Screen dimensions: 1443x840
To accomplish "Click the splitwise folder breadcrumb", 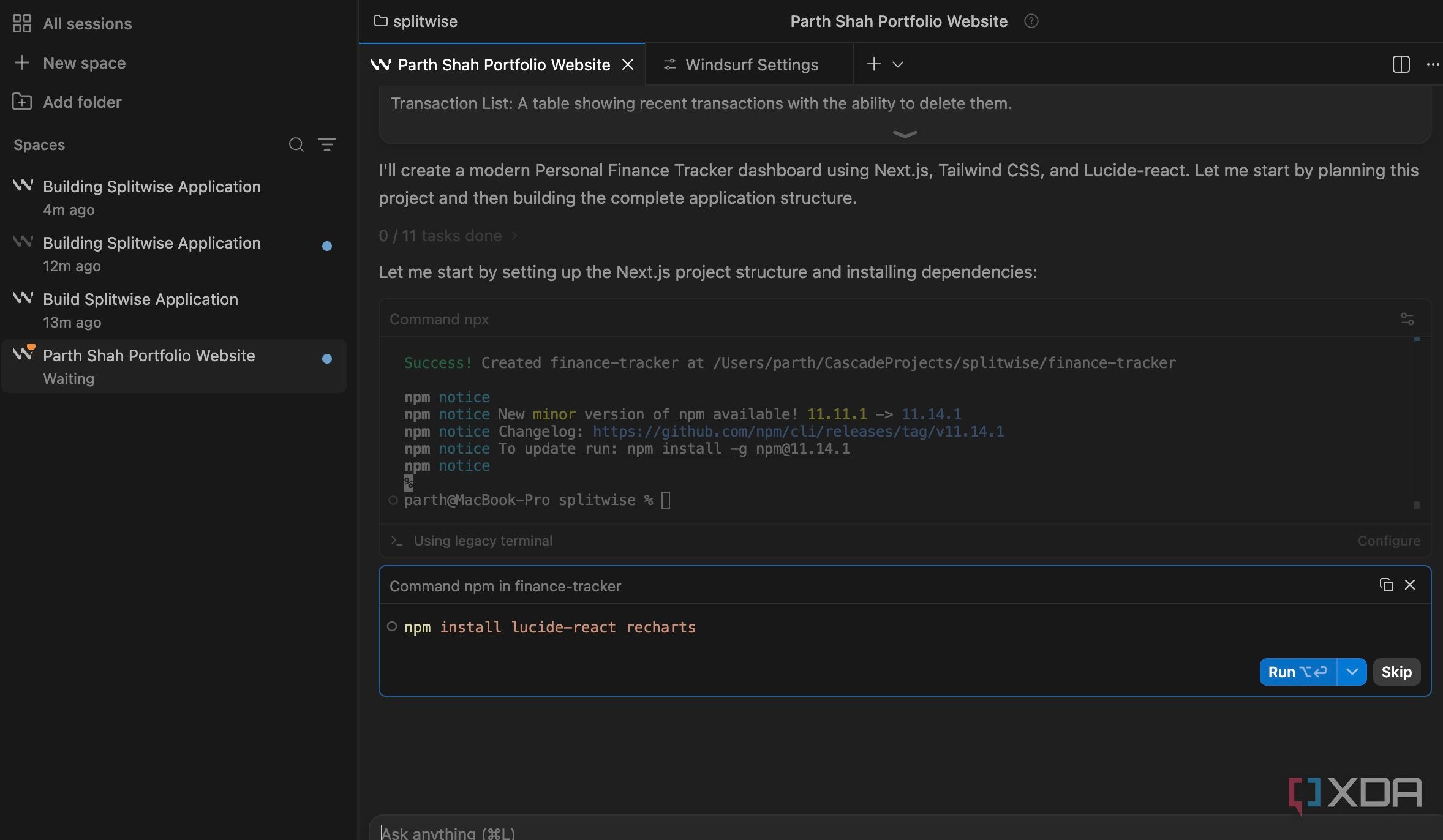I will click(x=416, y=21).
